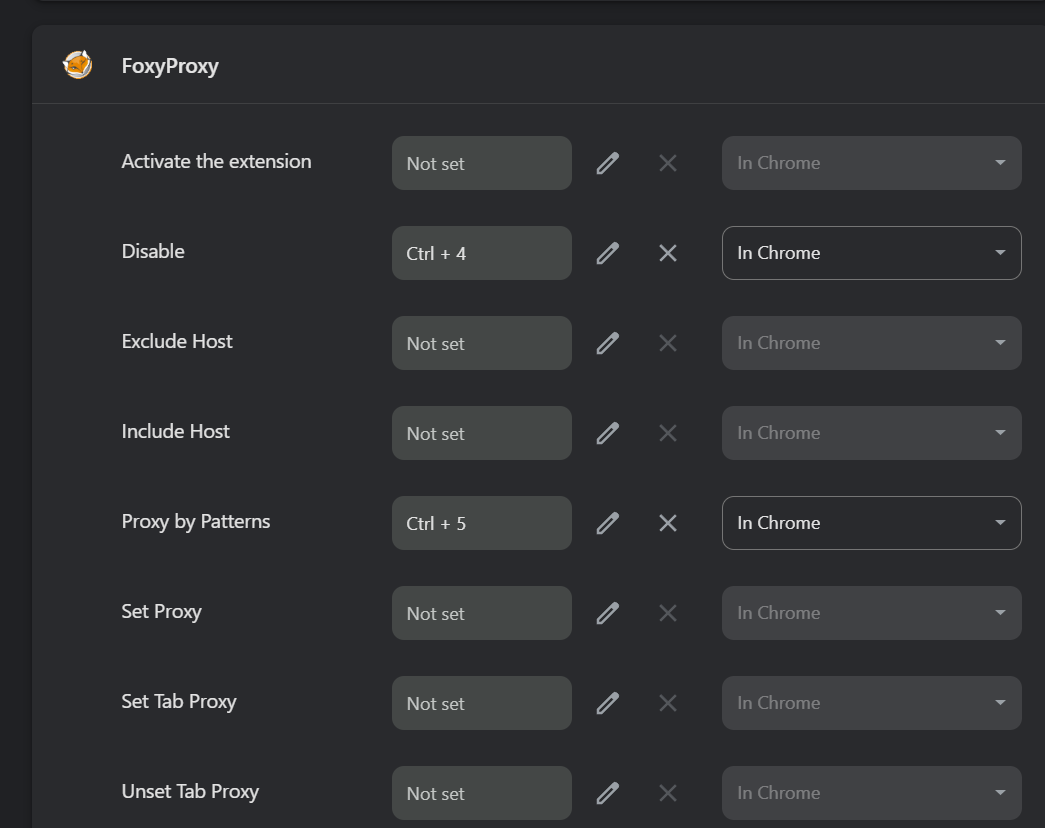Click the Exclude Host Not set field
This screenshot has height=828, width=1045.
[481, 343]
